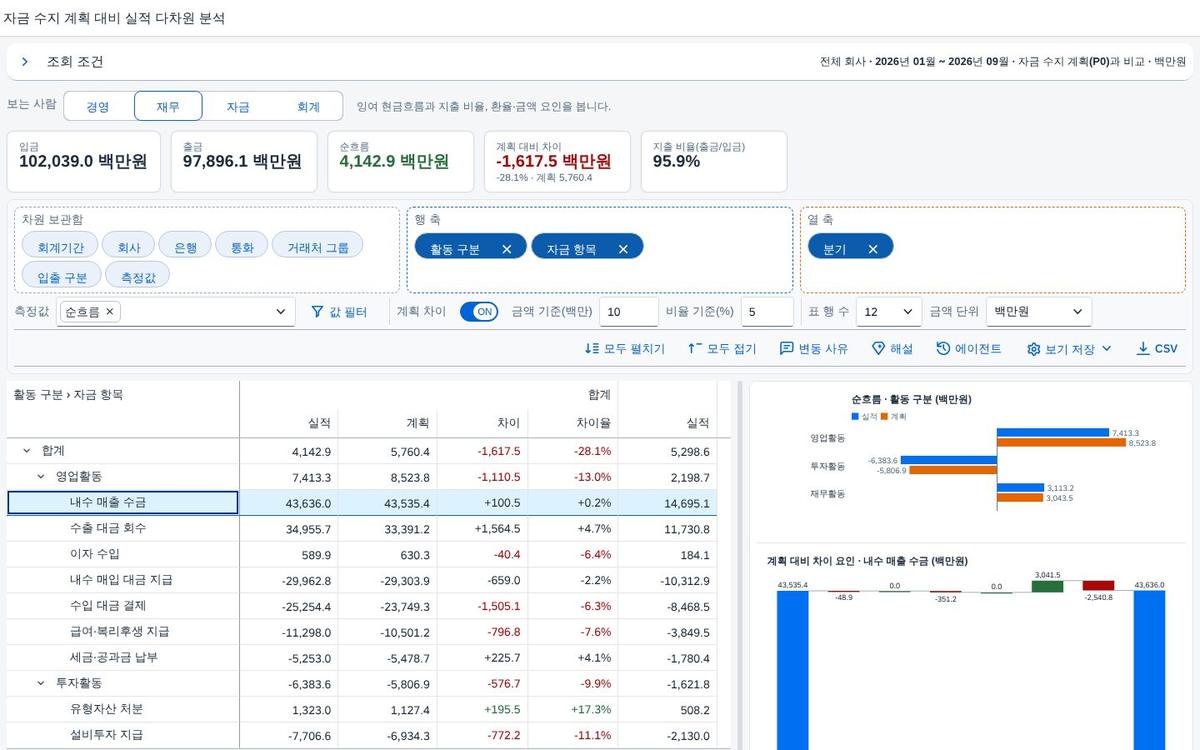This screenshot has width=1200, height=750.
Task: Focus the 금액 기준(백만) input field
Action: [629, 312]
